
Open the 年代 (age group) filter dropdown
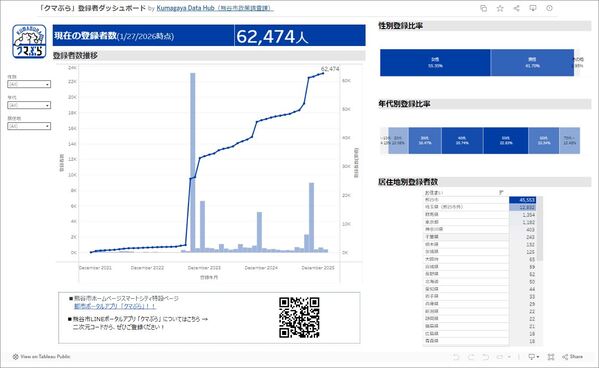(x=29, y=105)
